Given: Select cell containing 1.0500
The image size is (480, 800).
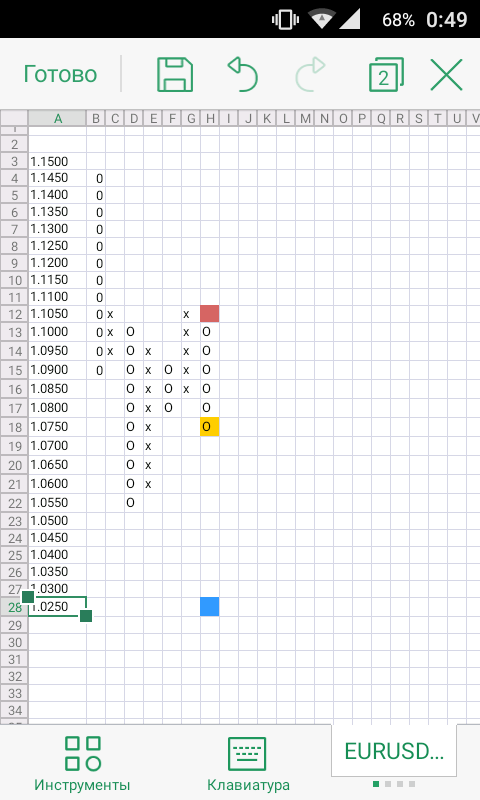Looking at the screenshot, I should (57, 520).
